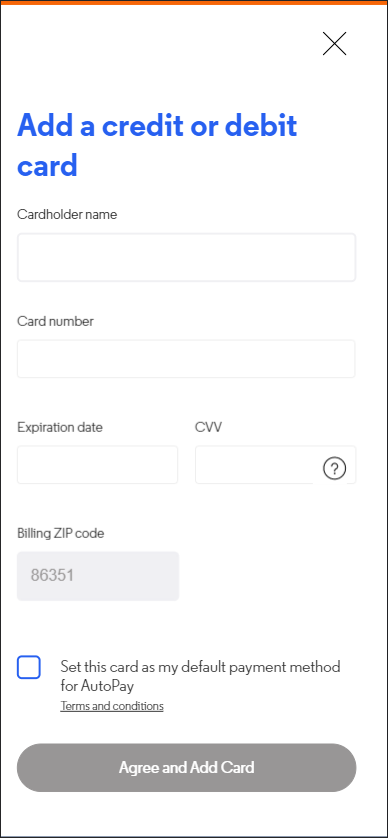This screenshot has height=838, width=388.
Task: Click the Billing ZIP code label
Action: [x=60, y=533]
